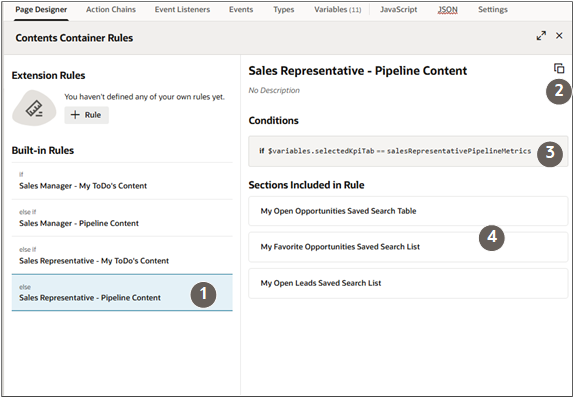
Task: Go to the Events tab
Action: point(241,10)
